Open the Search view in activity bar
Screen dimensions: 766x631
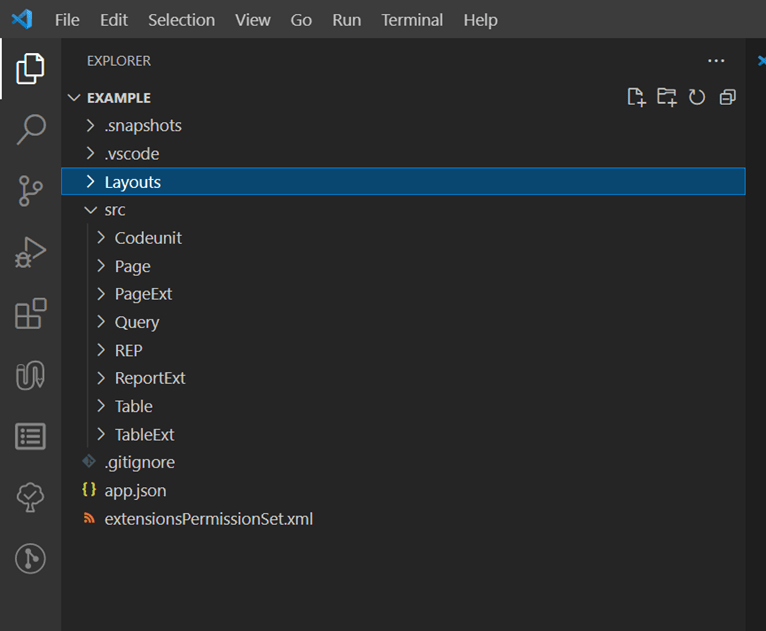31,129
